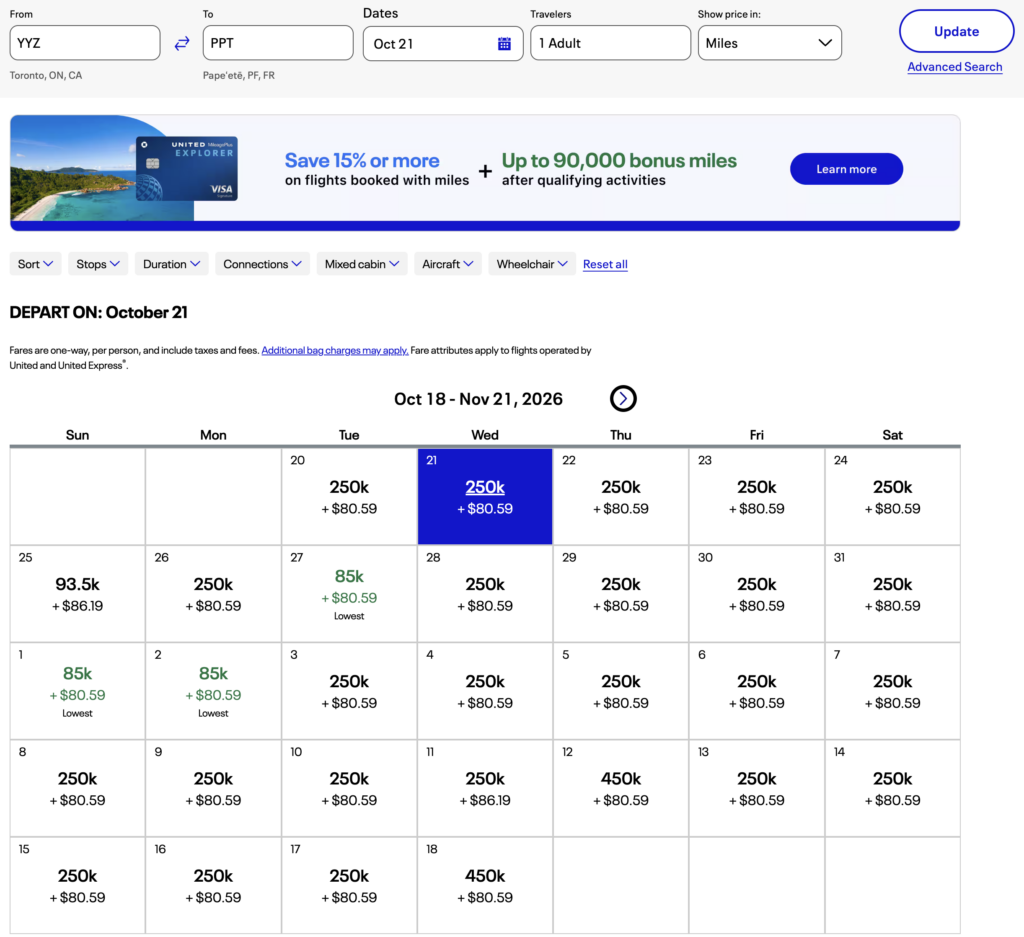Image resolution: width=1024 pixels, height=937 pixels.
Task: Open the date picker calendar icon
Action: click(504, 44)
